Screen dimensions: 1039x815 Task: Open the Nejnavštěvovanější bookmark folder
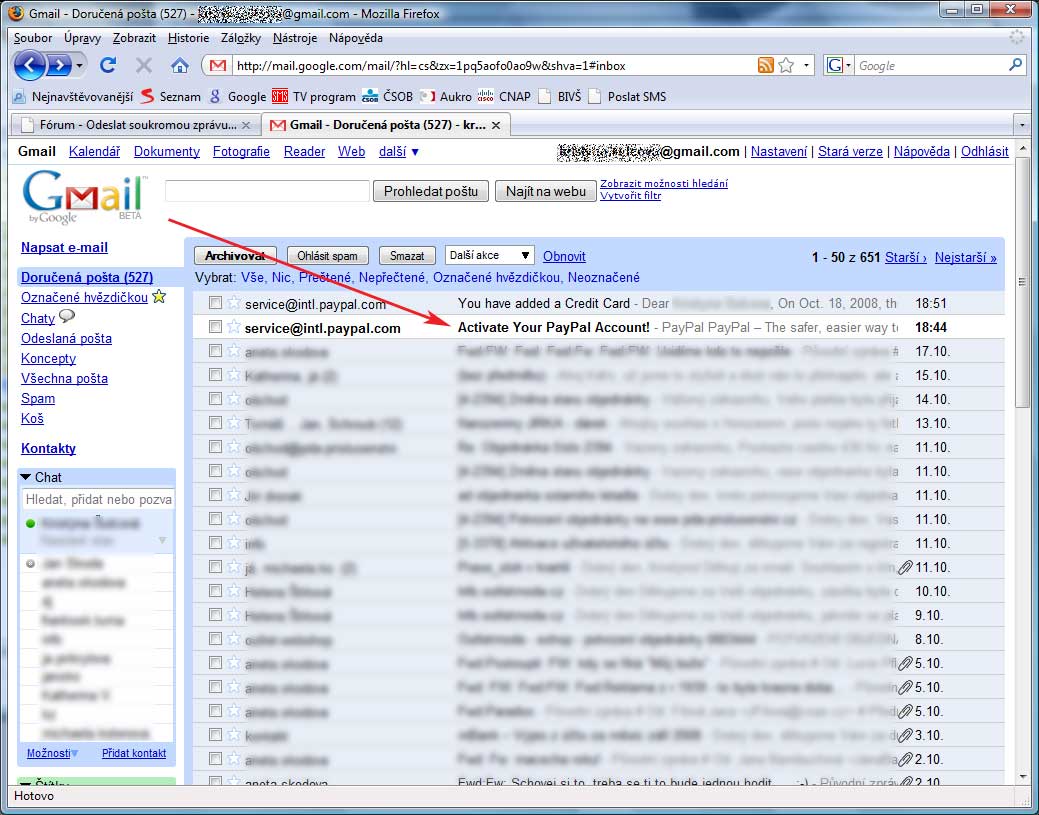(x=73, y=97)
